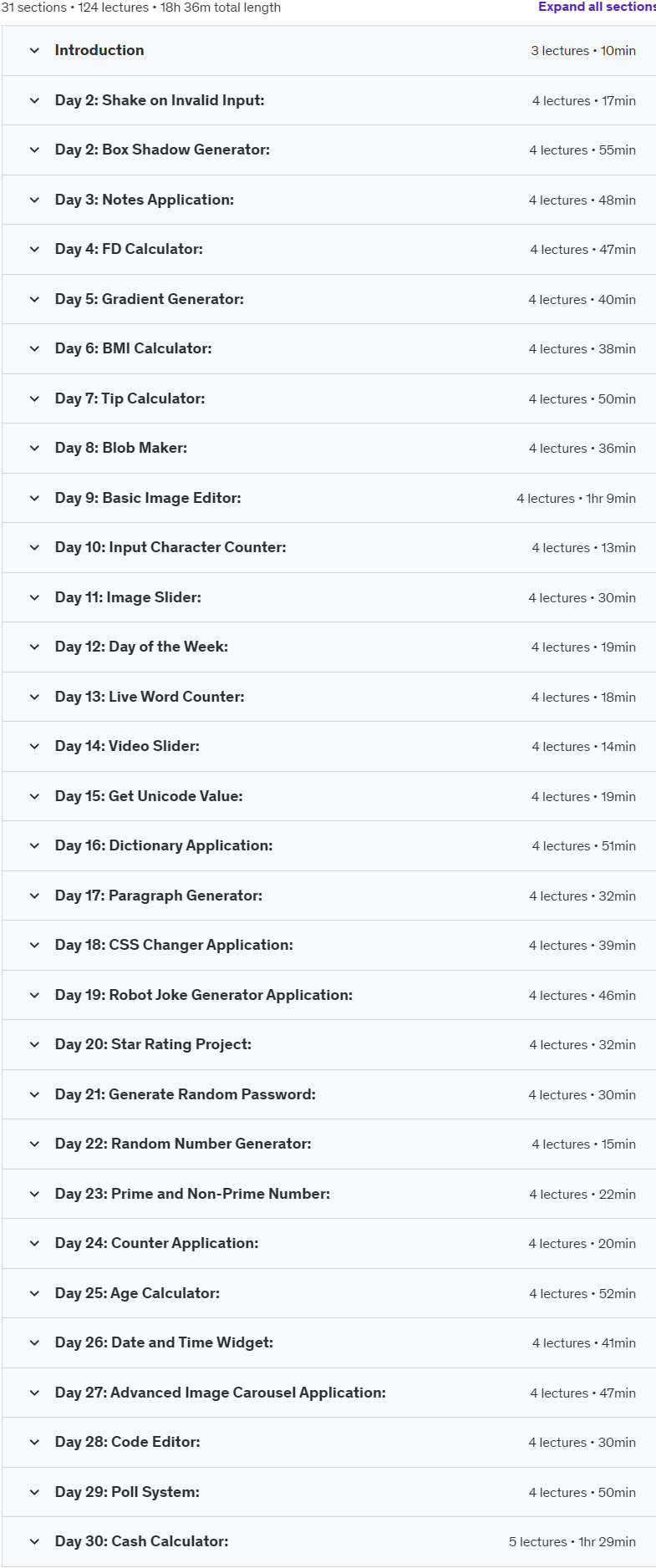Screen dimensions: 656x1568
Task: Expand Day 5: Gradient Generator chevron
Action: (34, 299)
